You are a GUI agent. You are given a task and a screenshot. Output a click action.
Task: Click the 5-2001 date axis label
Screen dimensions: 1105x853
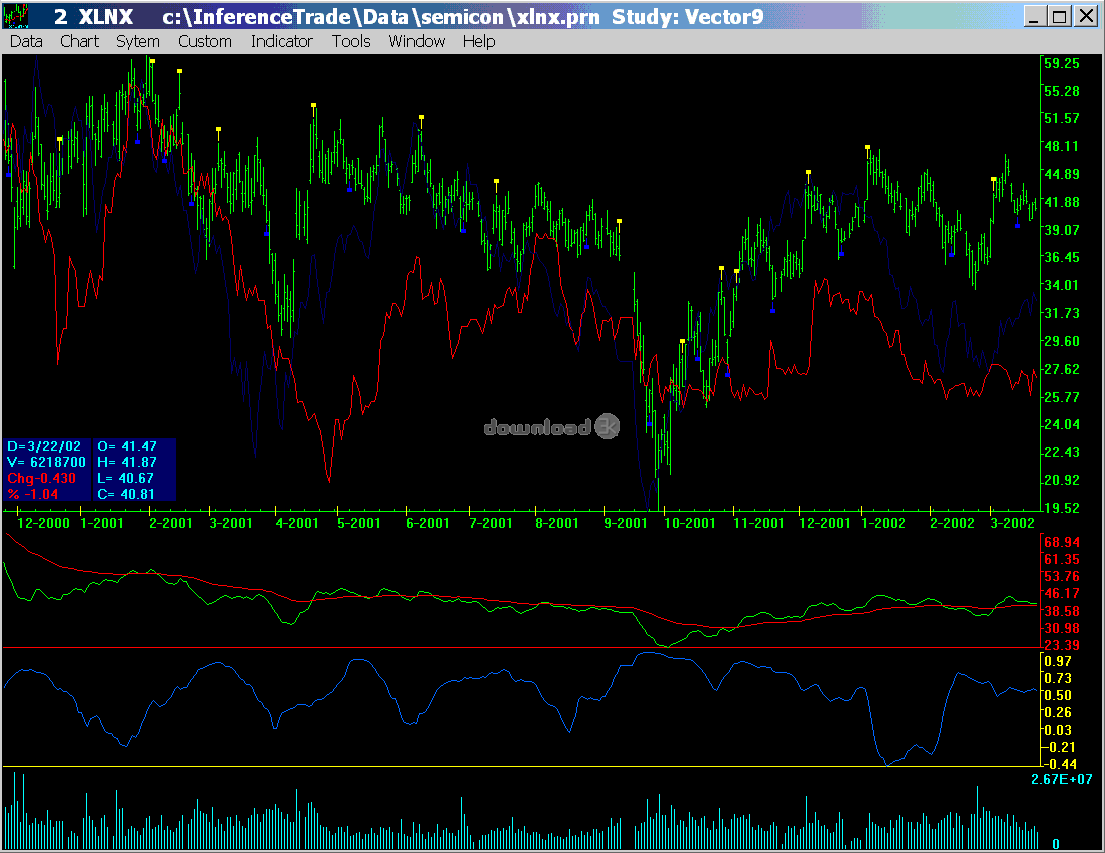[359, 523]
